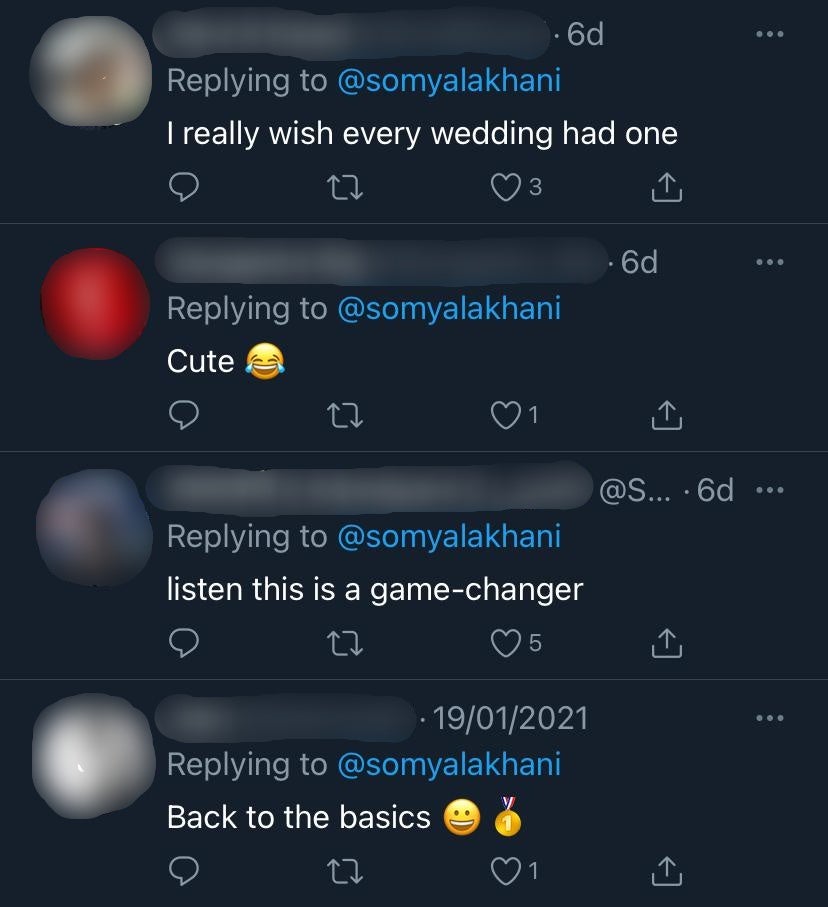Open more options for the wedding tweet

(769, 35)
